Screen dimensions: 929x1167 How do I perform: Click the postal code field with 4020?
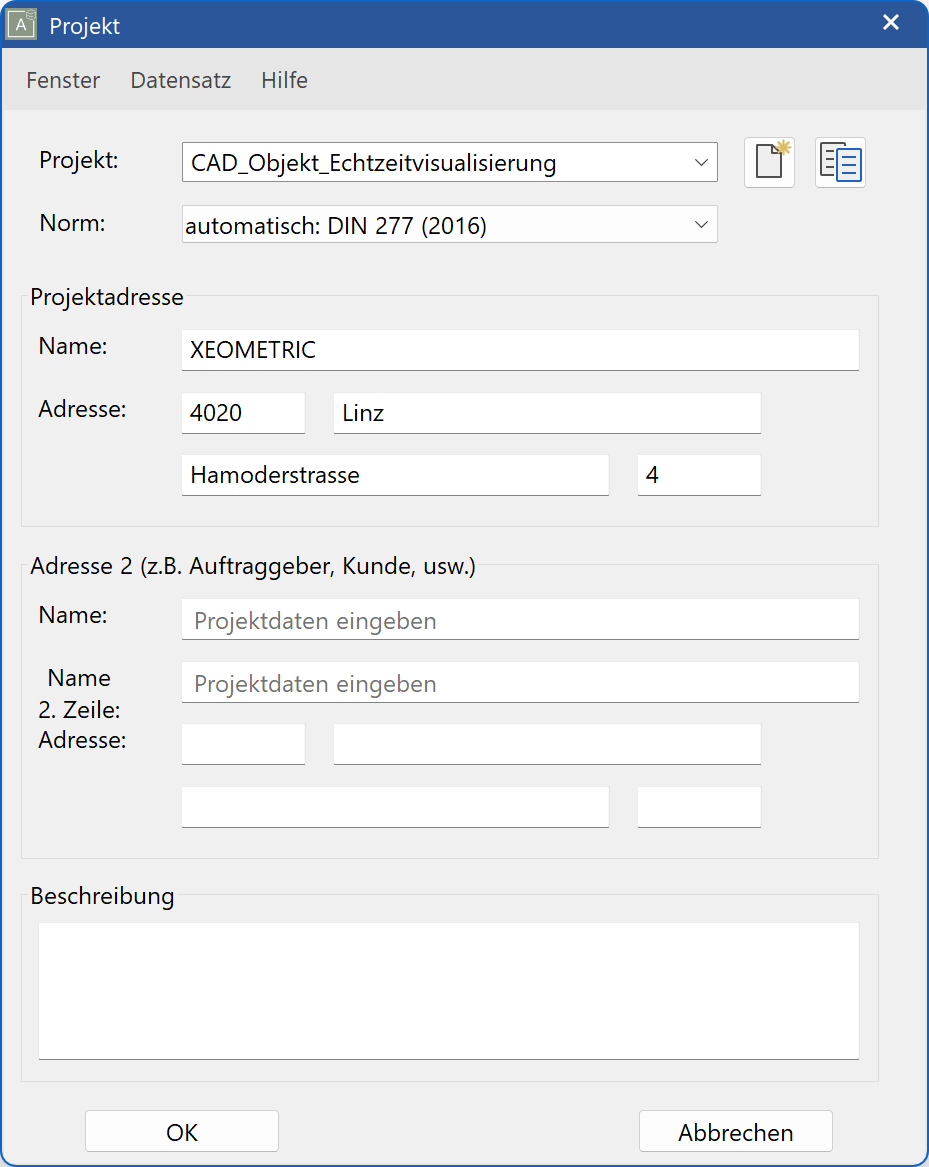pos(243,413)
